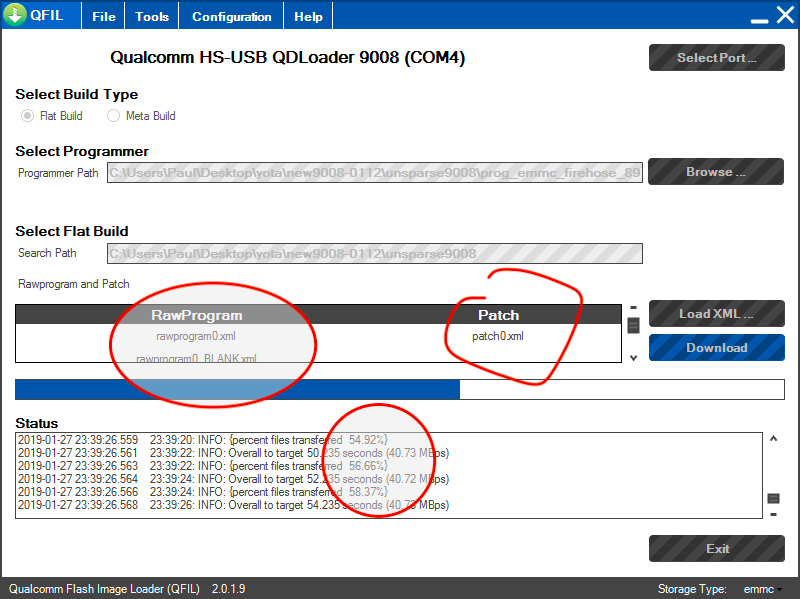800x599 pixels.
Task: Click the Status log scrollbar thumb
Action: pos(773,498)
